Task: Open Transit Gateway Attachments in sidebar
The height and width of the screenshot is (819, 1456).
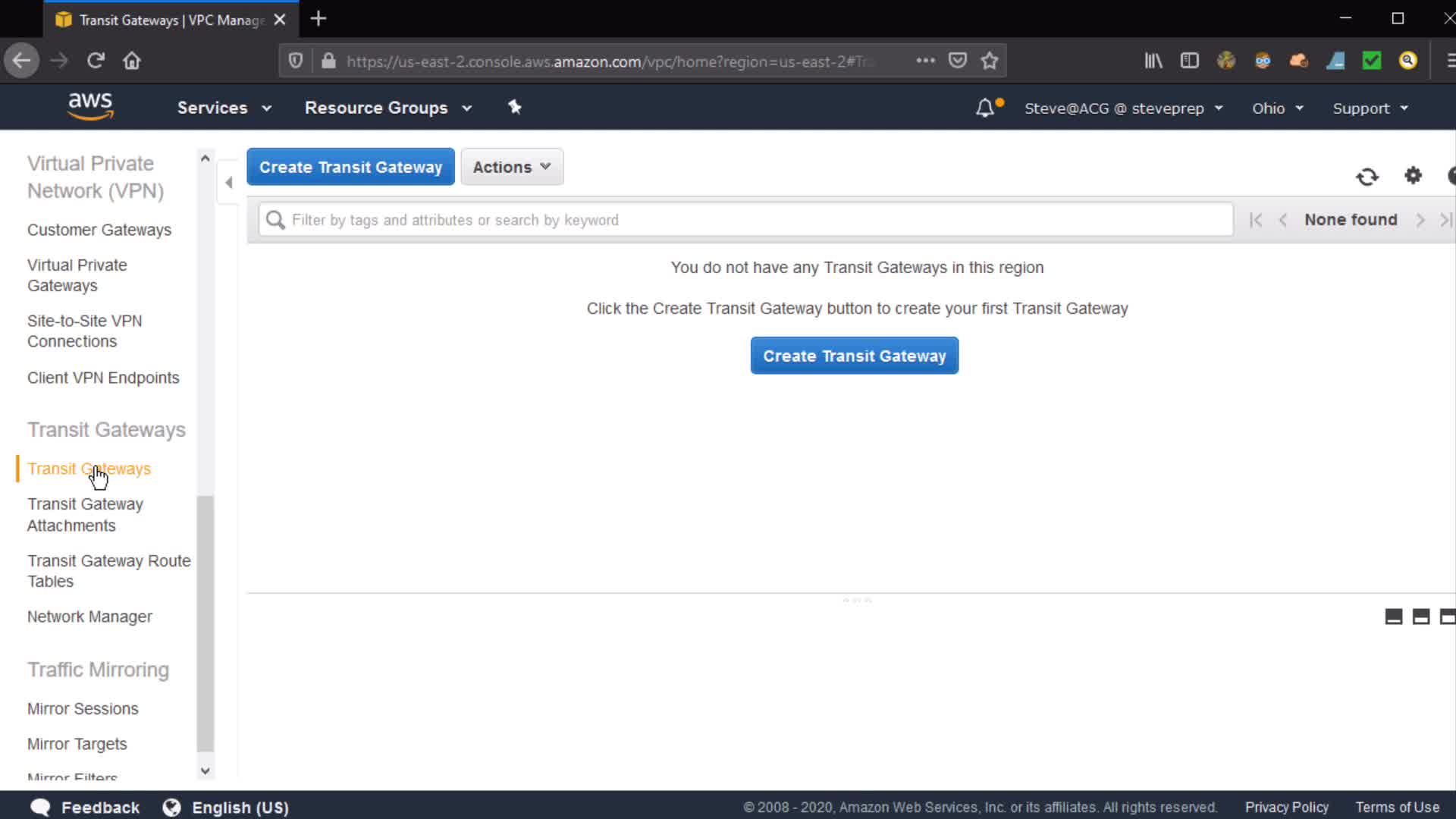Action: point(85,515)
